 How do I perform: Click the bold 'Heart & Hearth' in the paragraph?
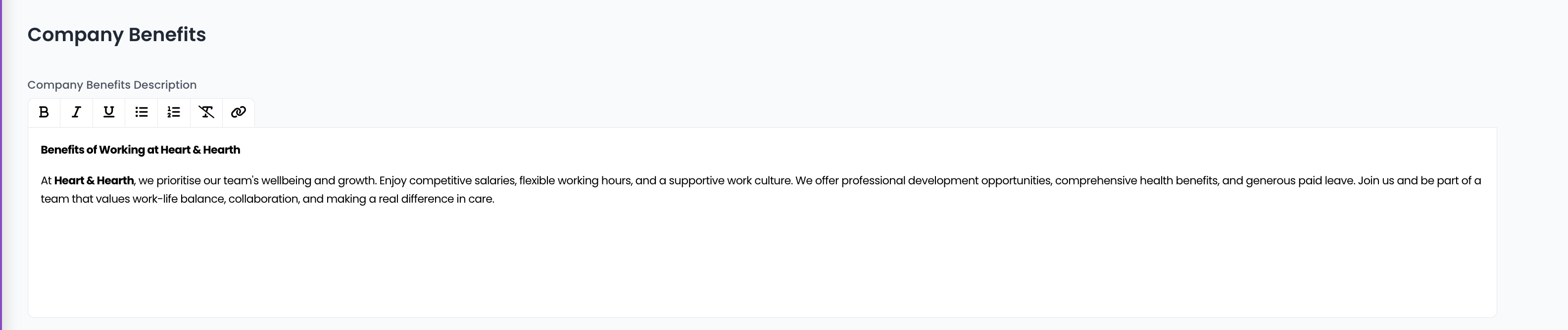click(x=94, y=181)
